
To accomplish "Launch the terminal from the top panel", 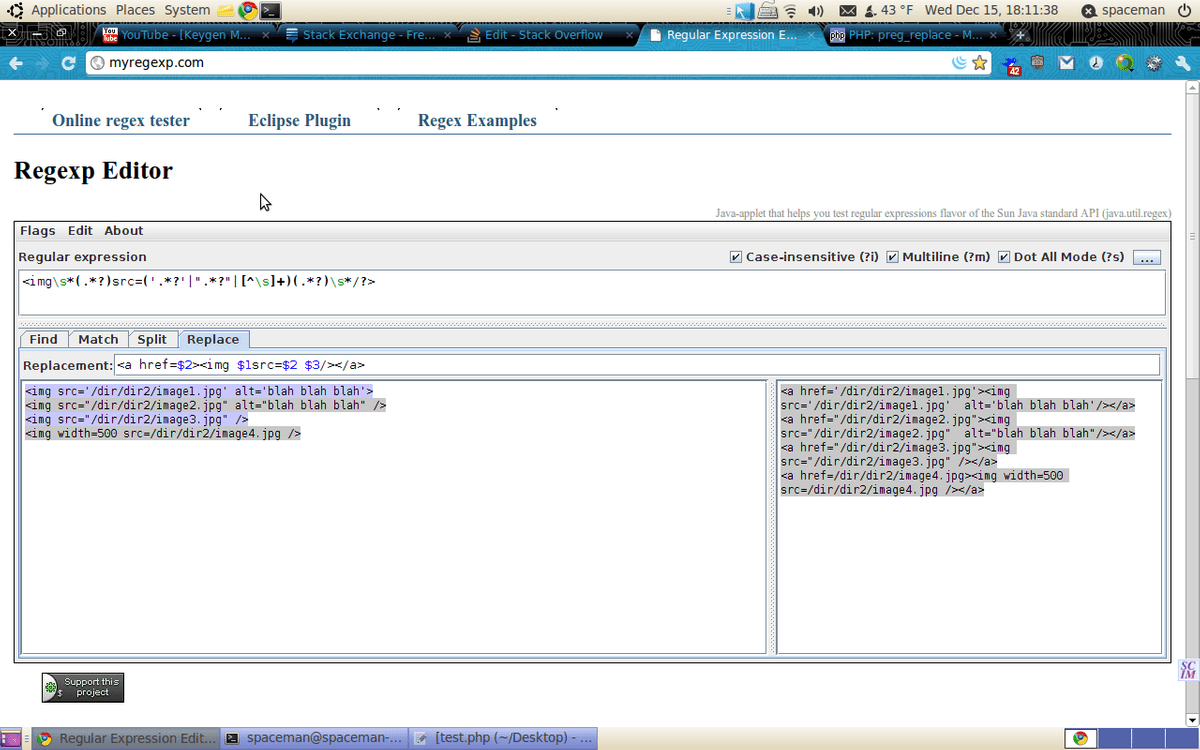I will 270,11.
